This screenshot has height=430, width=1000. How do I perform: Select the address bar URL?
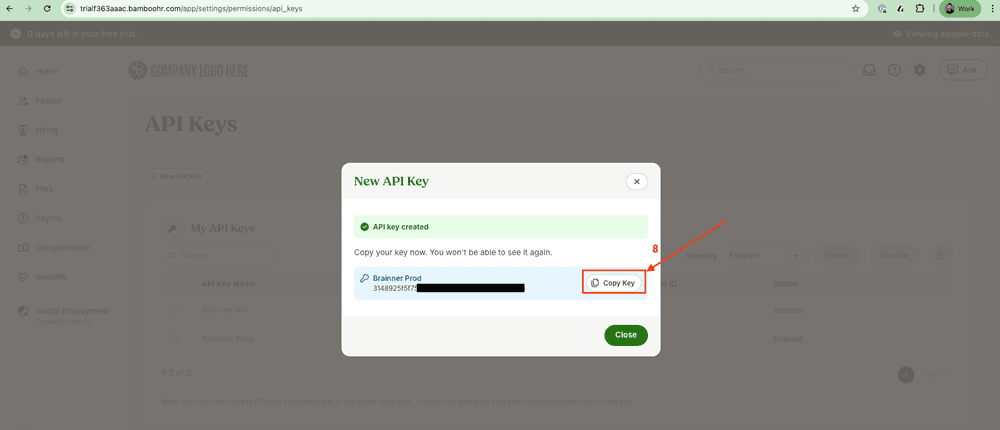click(x=191, y=9)
